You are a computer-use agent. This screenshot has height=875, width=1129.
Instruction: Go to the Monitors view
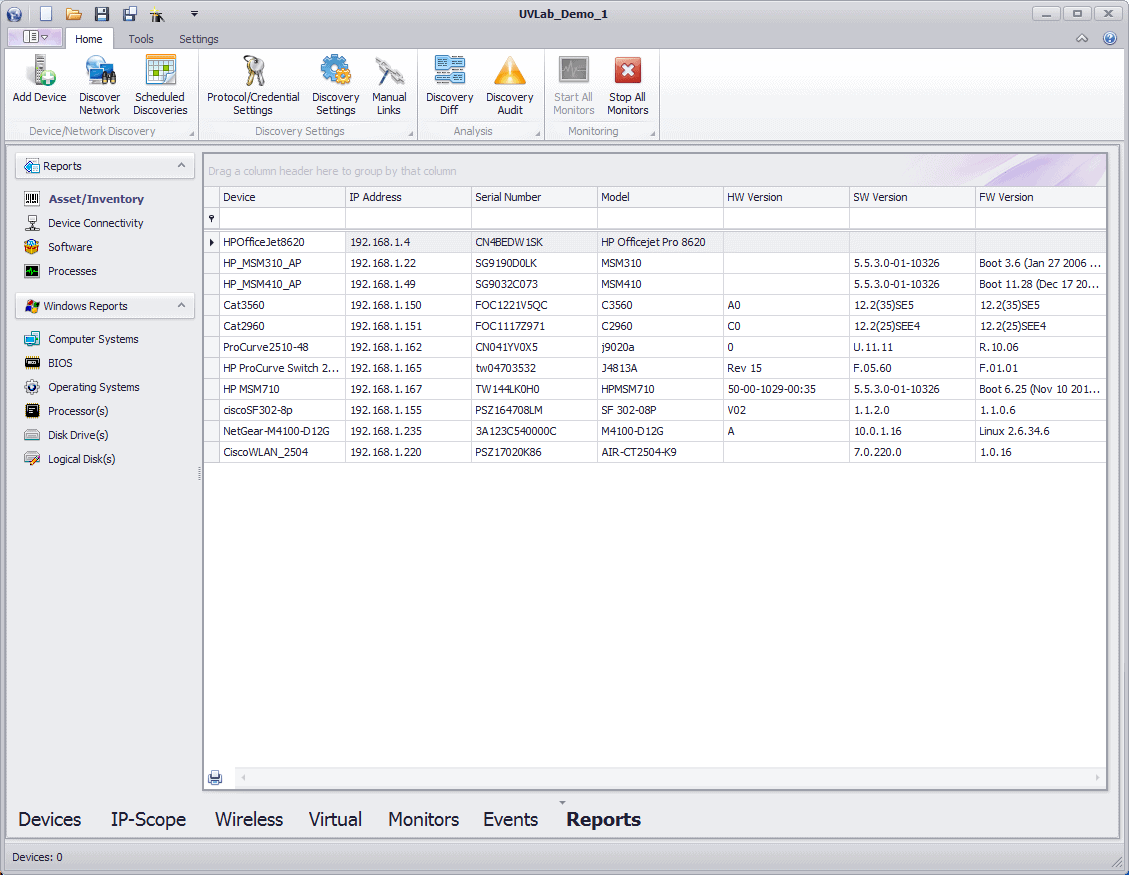tap(423, 820)
